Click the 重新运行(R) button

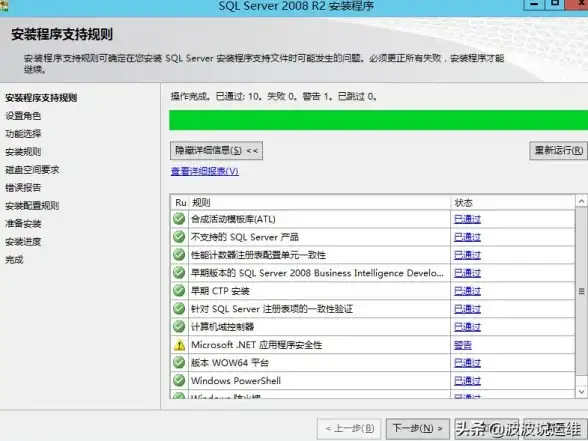click(558, 151)
